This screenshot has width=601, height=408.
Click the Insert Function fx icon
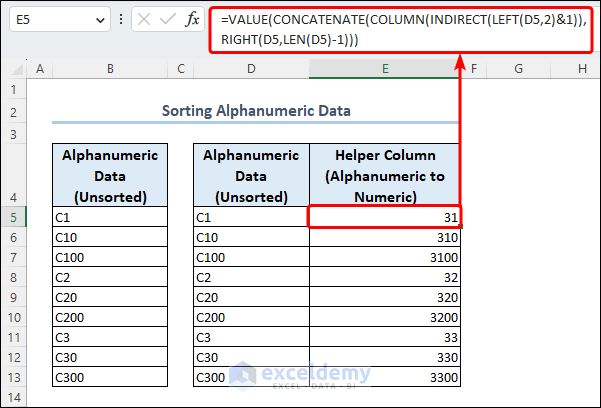pyautogui.click(x=192, y=19)
